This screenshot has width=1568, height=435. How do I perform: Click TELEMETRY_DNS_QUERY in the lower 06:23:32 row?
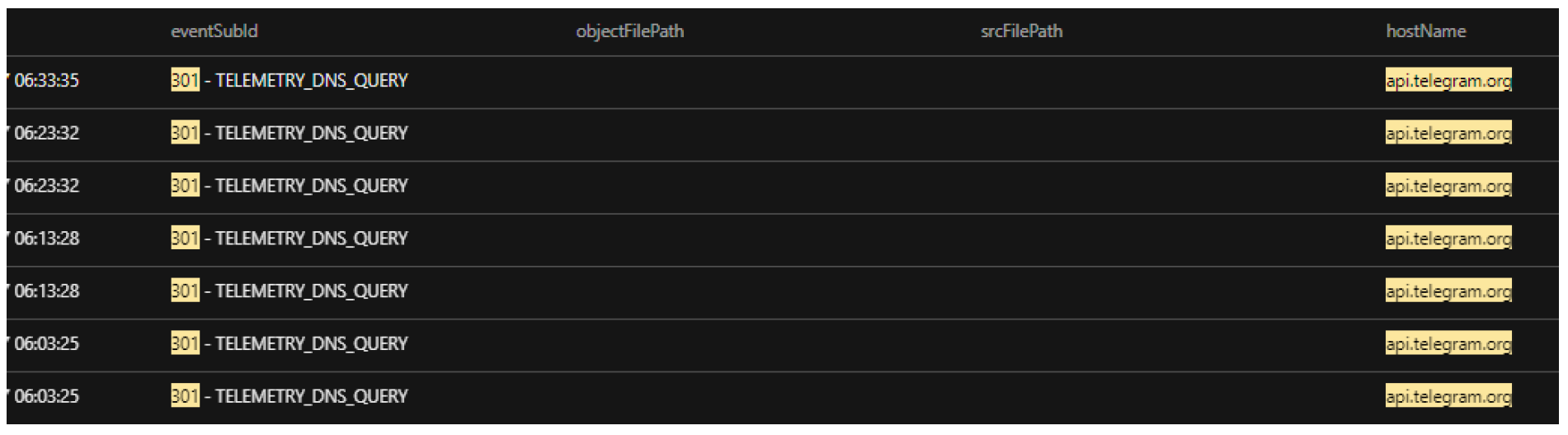coord(311,186)
